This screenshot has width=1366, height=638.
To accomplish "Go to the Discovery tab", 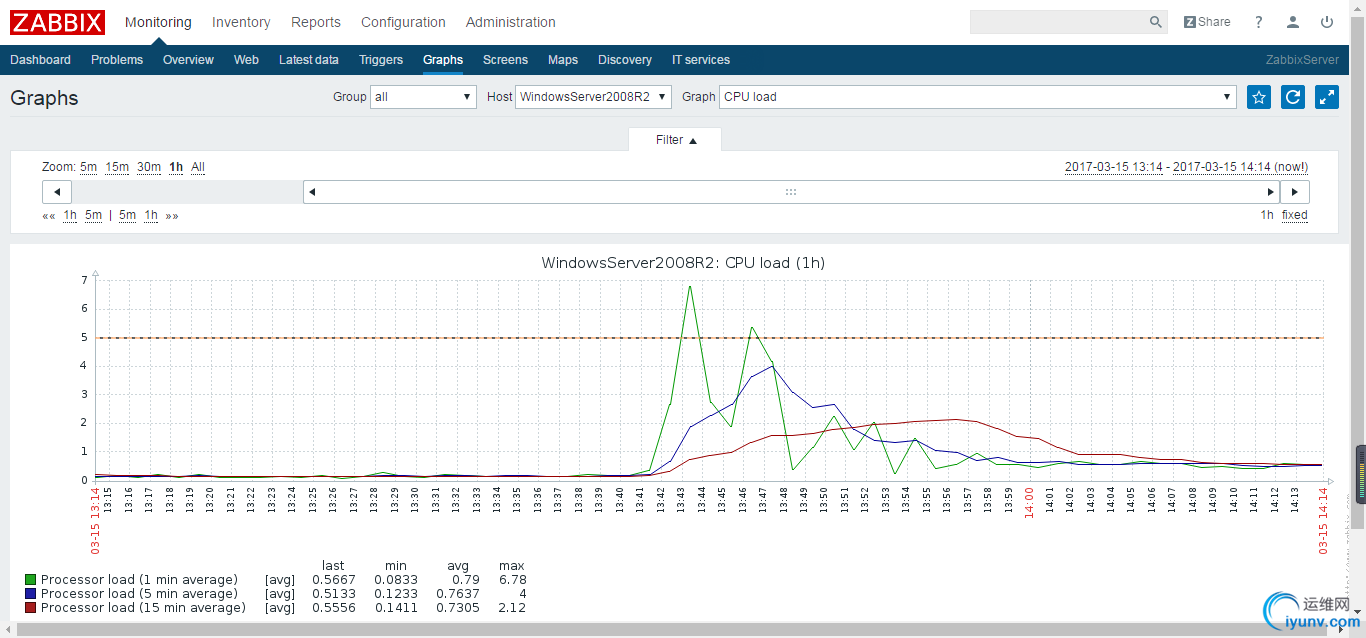I will coord(625,60).
